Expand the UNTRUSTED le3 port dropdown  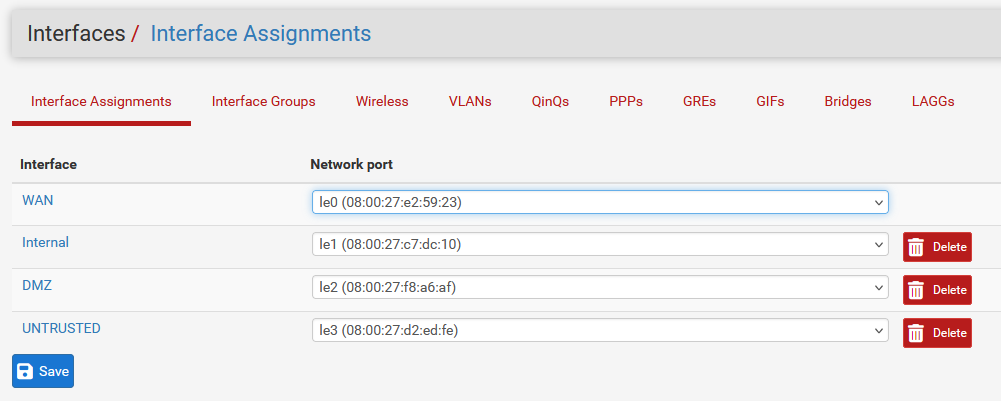[600, 329]
